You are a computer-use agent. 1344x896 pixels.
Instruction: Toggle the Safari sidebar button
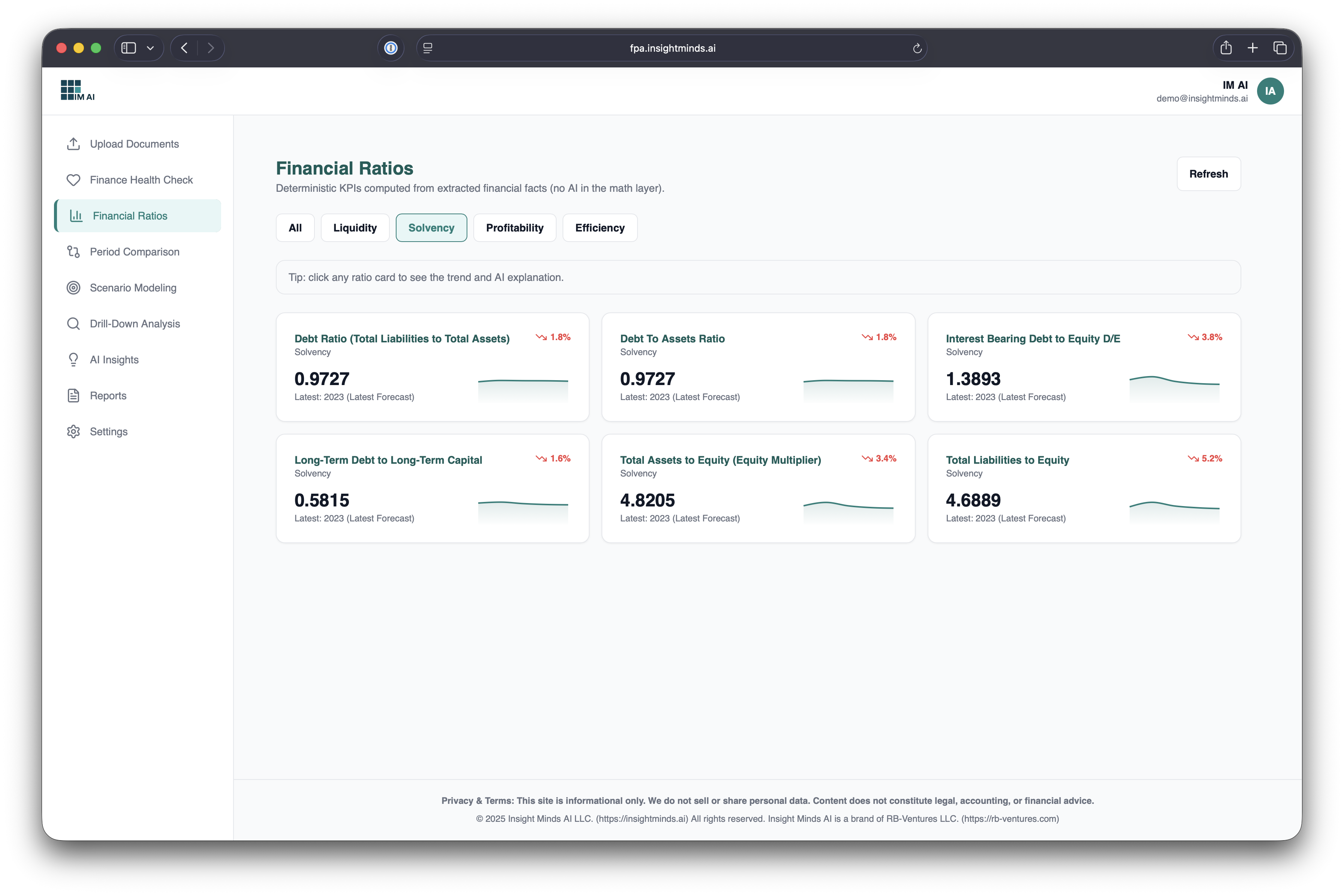click(x=129, y=48)
